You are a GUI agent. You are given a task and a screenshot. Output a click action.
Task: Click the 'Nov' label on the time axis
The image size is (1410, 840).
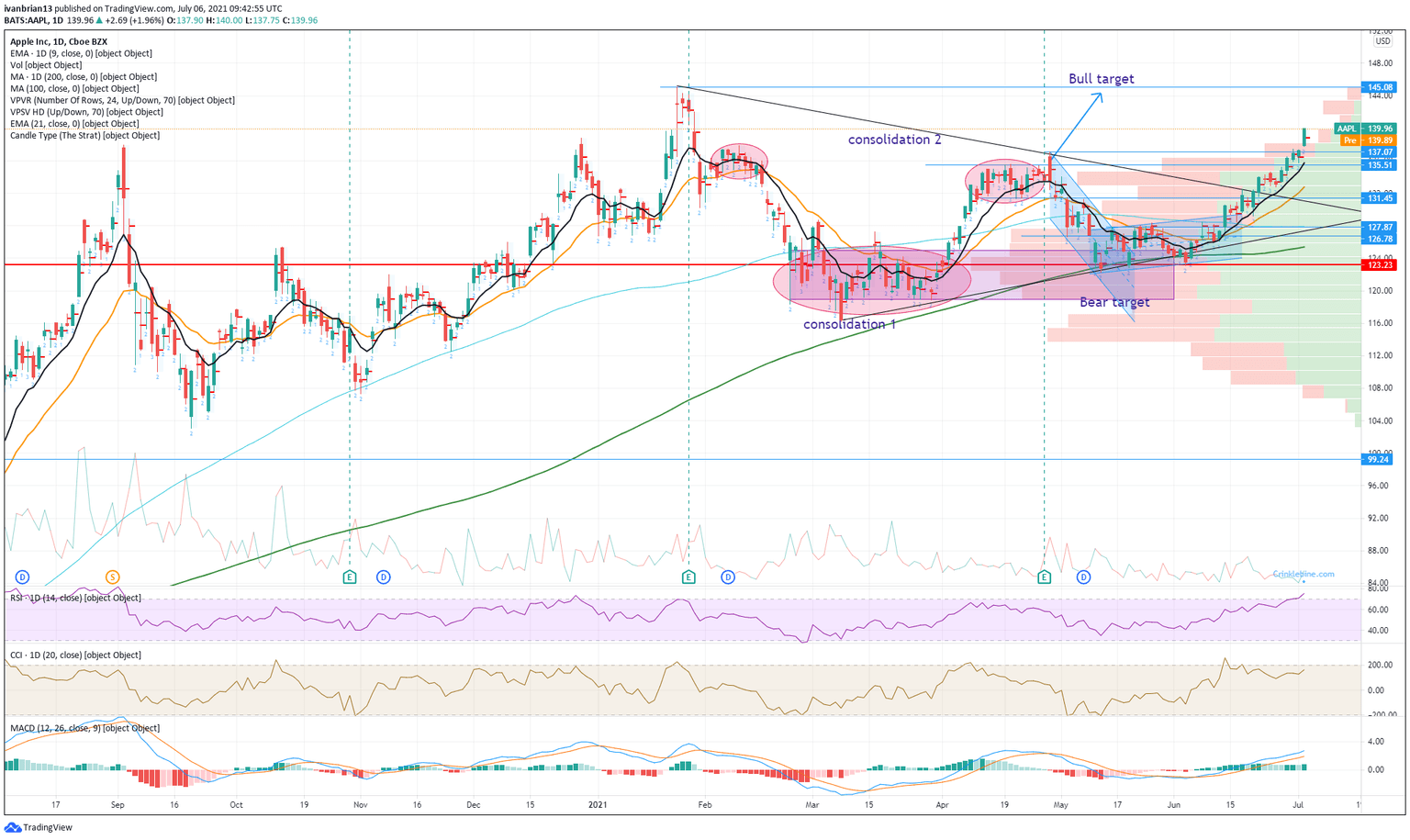click(x=361, y=805)
